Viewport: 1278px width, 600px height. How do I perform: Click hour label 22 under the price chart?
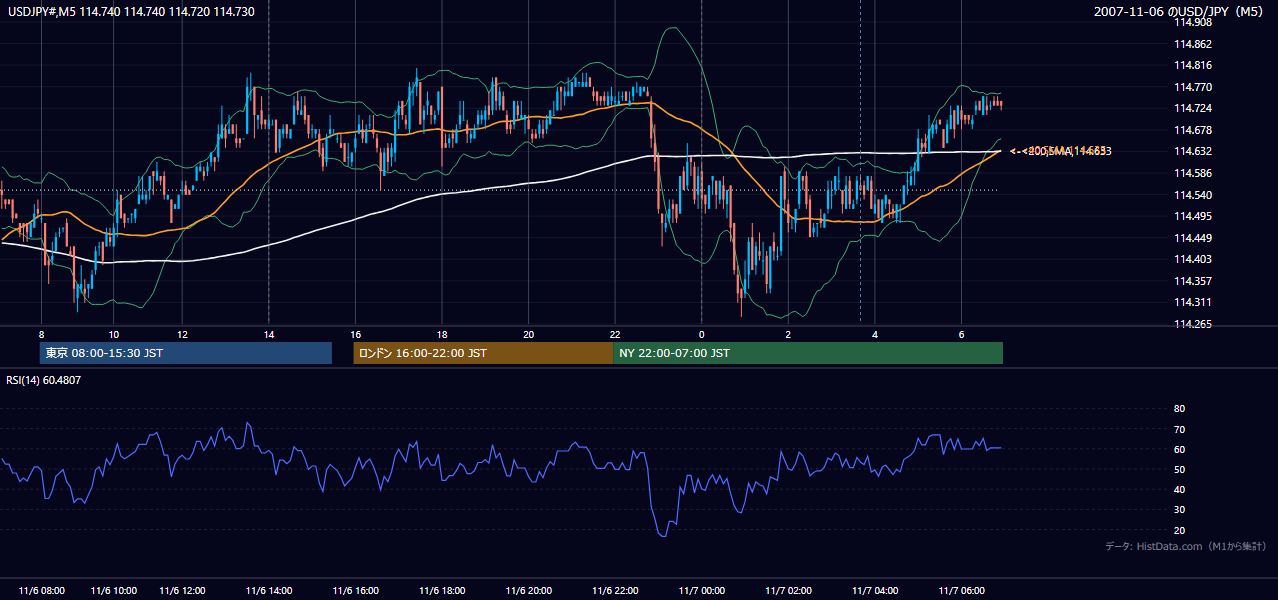pos(615,334)
